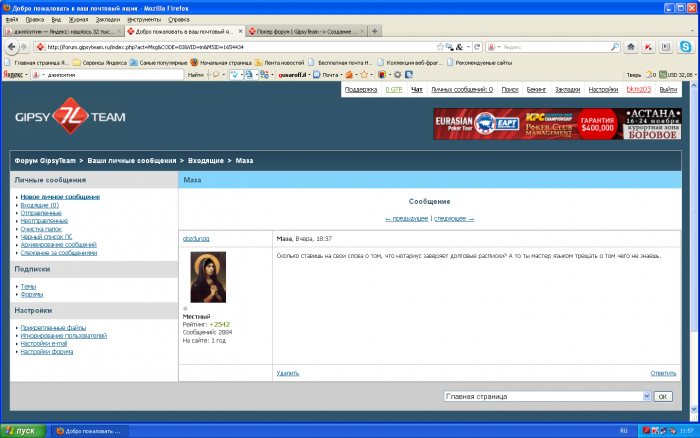The image size is (700, 438).
Task: Open the Правка menu
Action: 34,20
